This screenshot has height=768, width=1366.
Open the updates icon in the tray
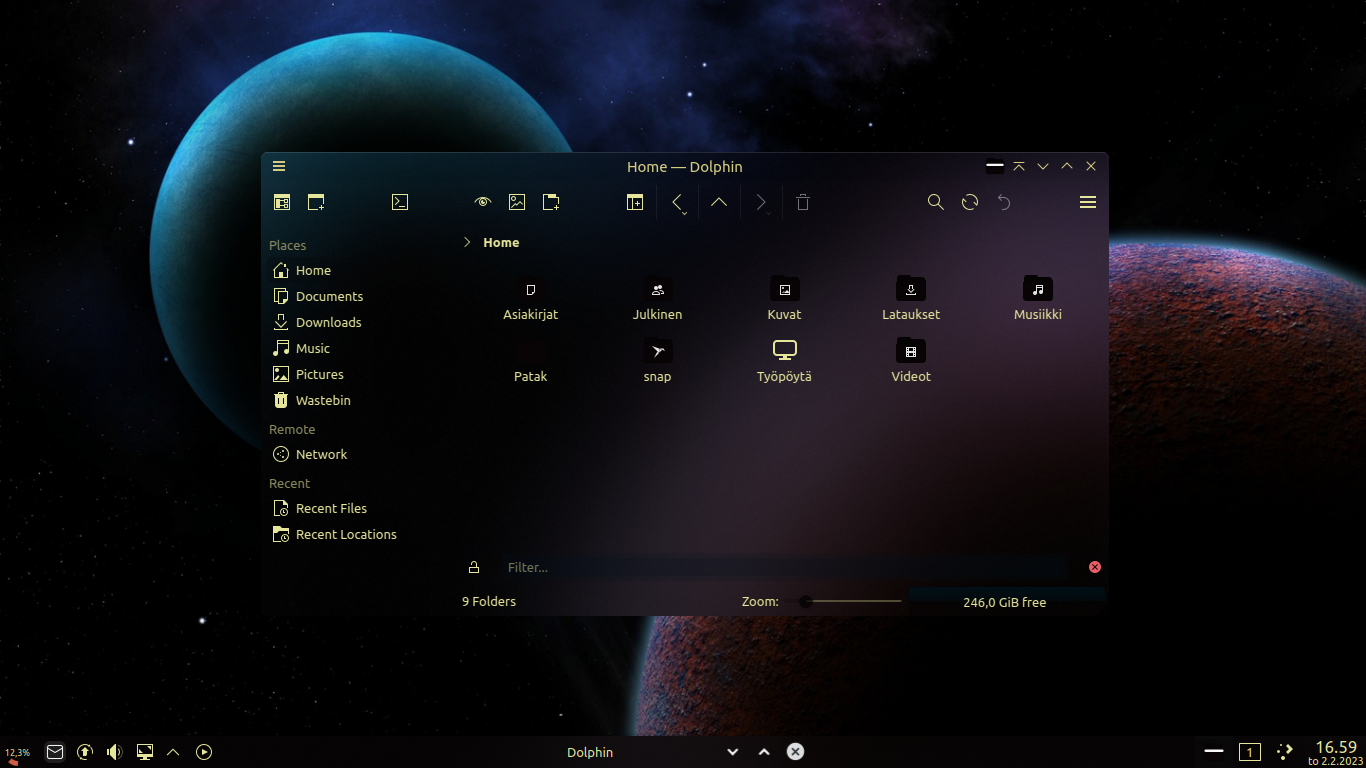click(85, 752)
